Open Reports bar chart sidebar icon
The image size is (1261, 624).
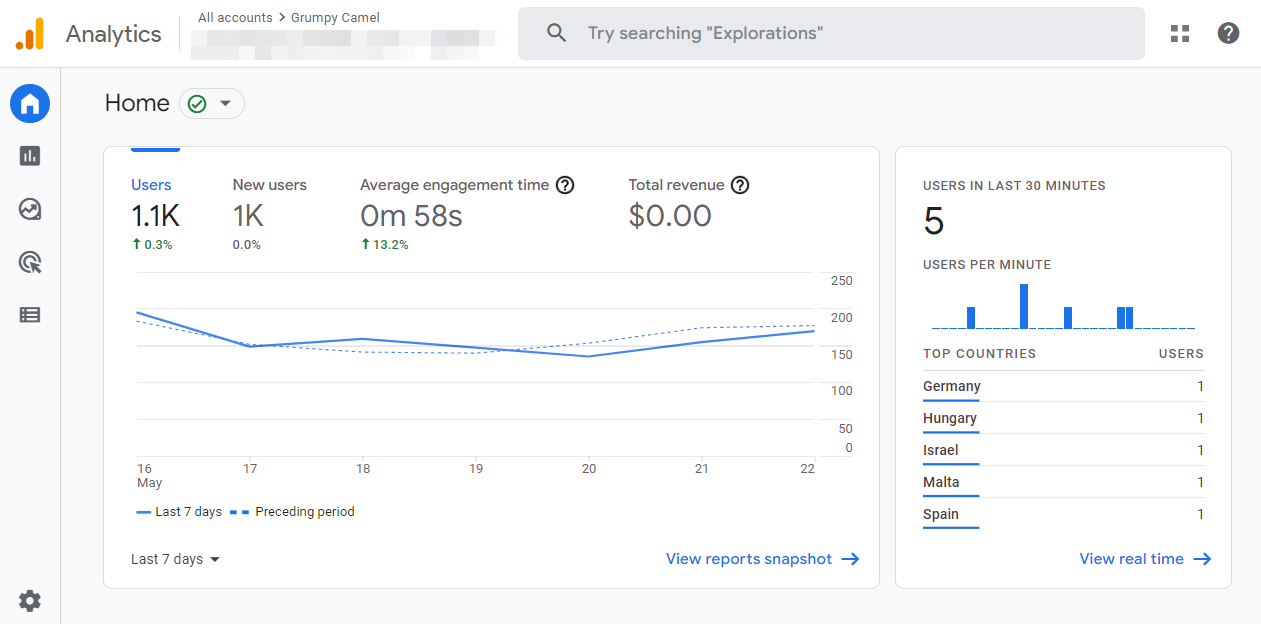click(x=30, y=156)
